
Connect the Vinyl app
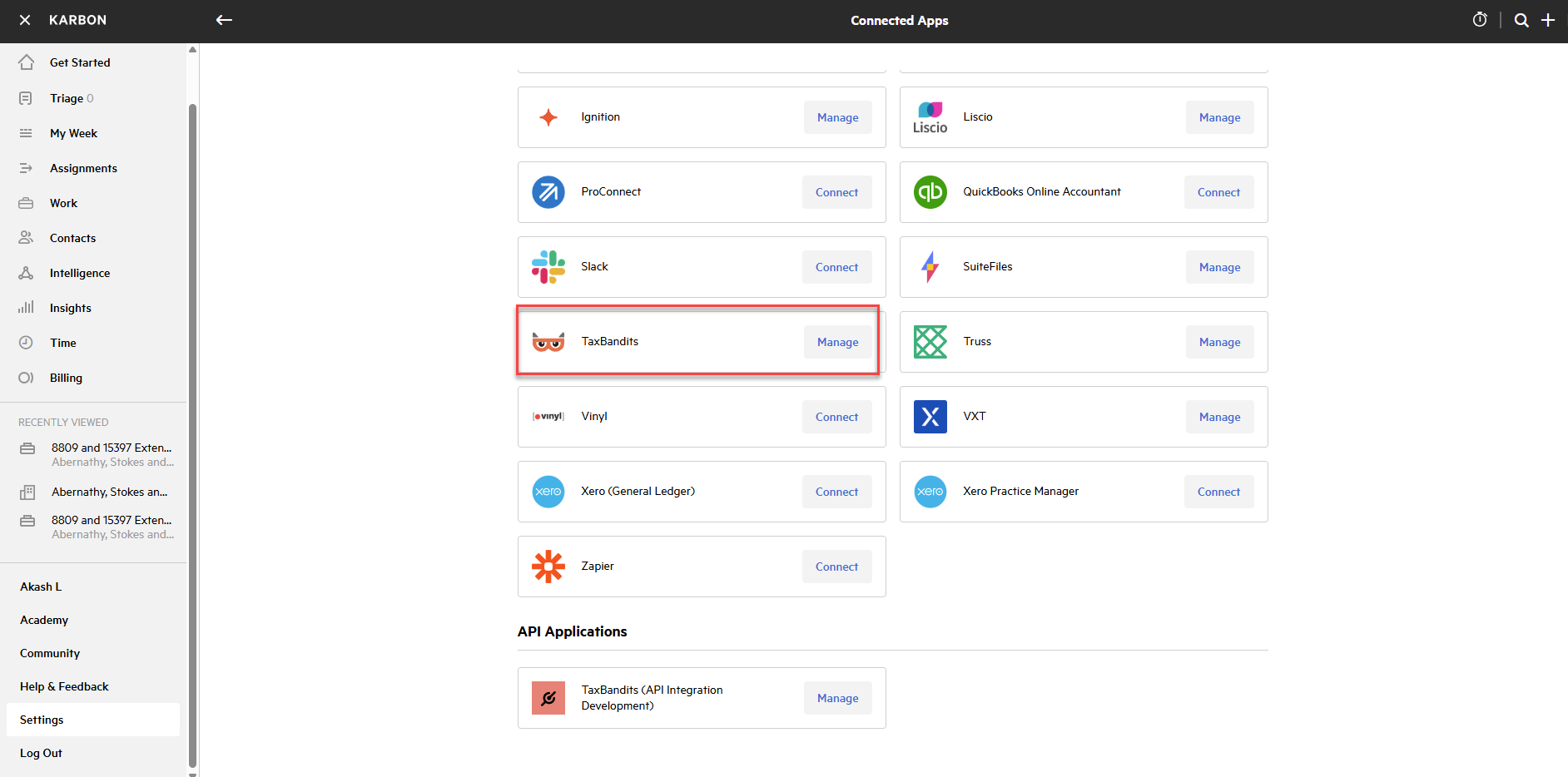tap(837, 417)
